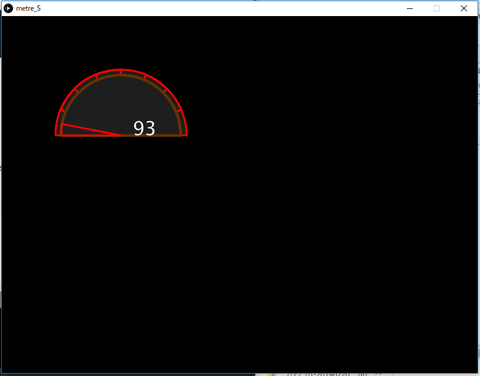Click the metre_S window title text

28,8
